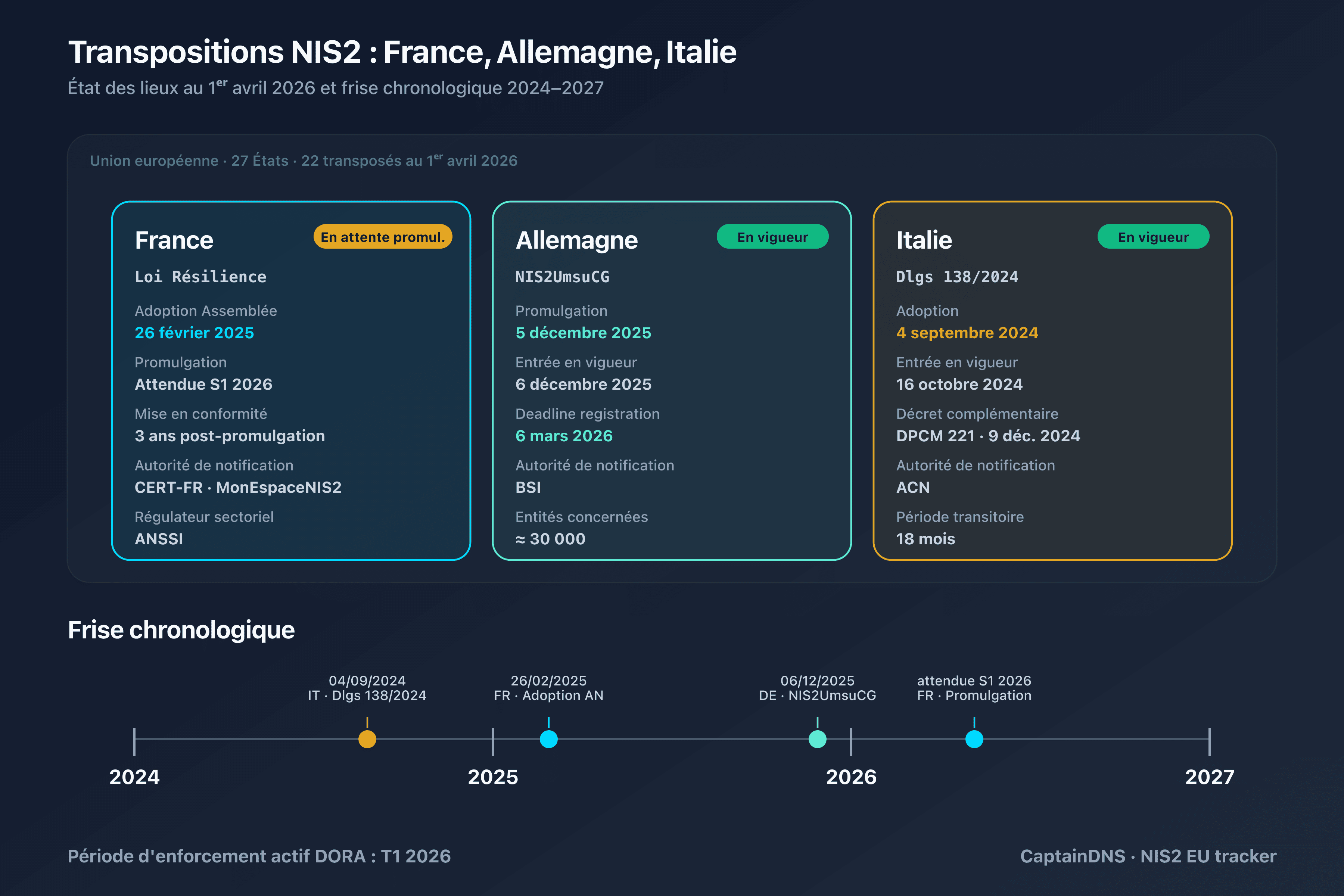Click 'Entités concernées' label

pyautogui.click(x=582, y=517)
